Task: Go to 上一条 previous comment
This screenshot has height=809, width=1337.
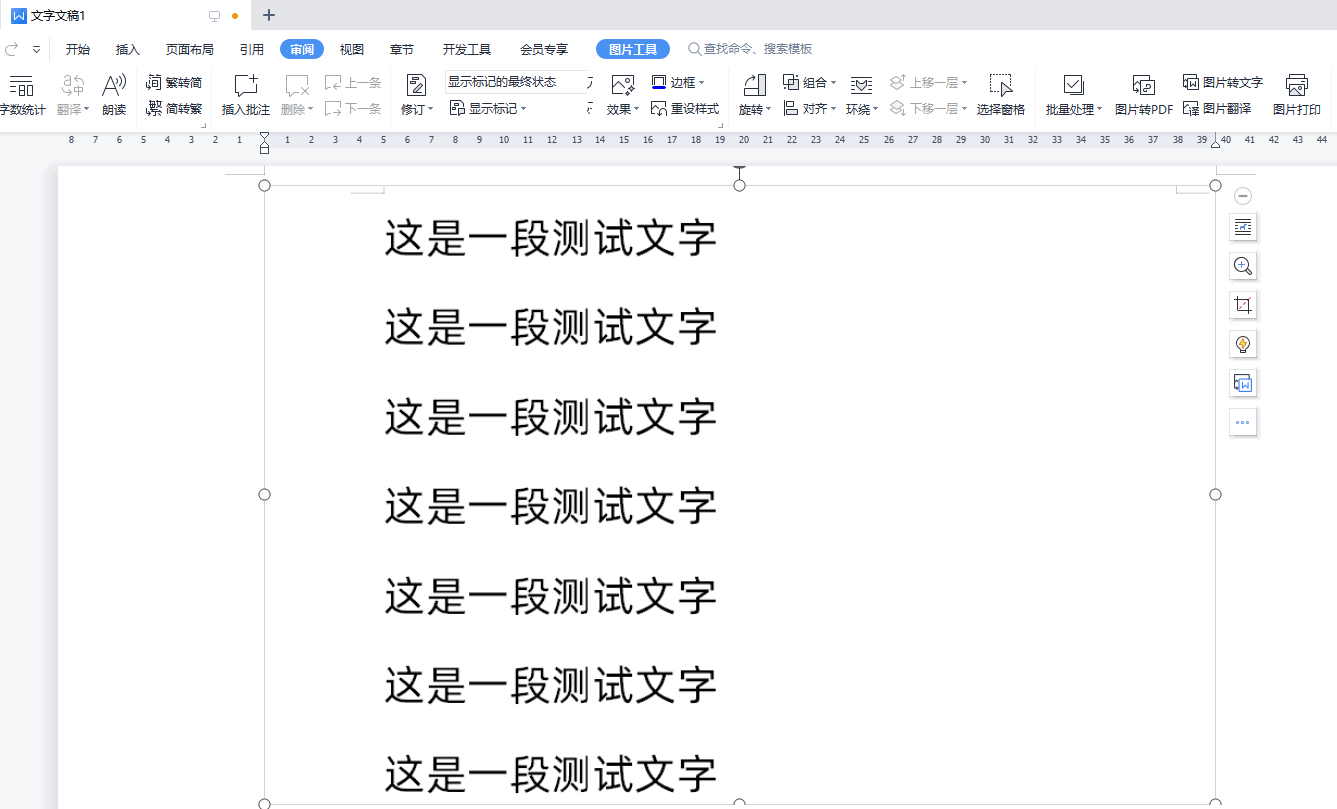Action: pyautogui.click(x=354, y=83)
